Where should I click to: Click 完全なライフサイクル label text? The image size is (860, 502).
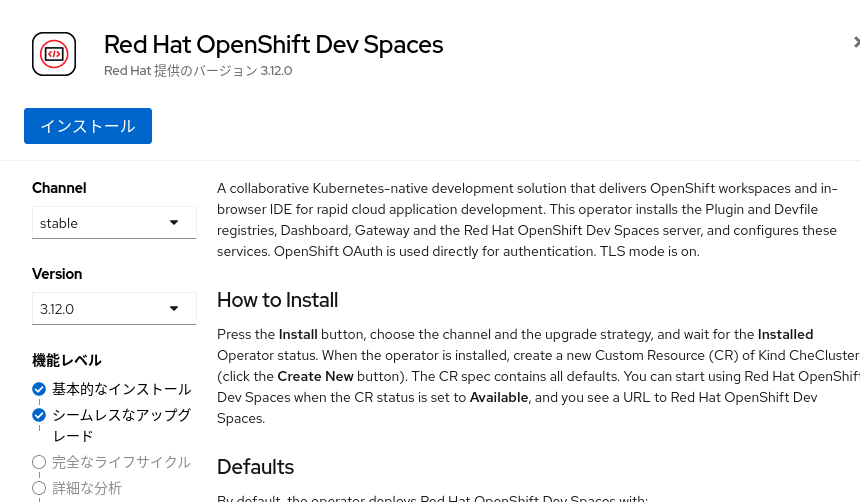click(122, 462)
